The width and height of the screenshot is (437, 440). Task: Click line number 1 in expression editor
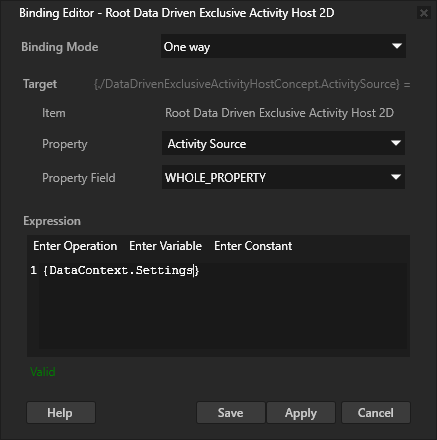(x=33, y=270)
